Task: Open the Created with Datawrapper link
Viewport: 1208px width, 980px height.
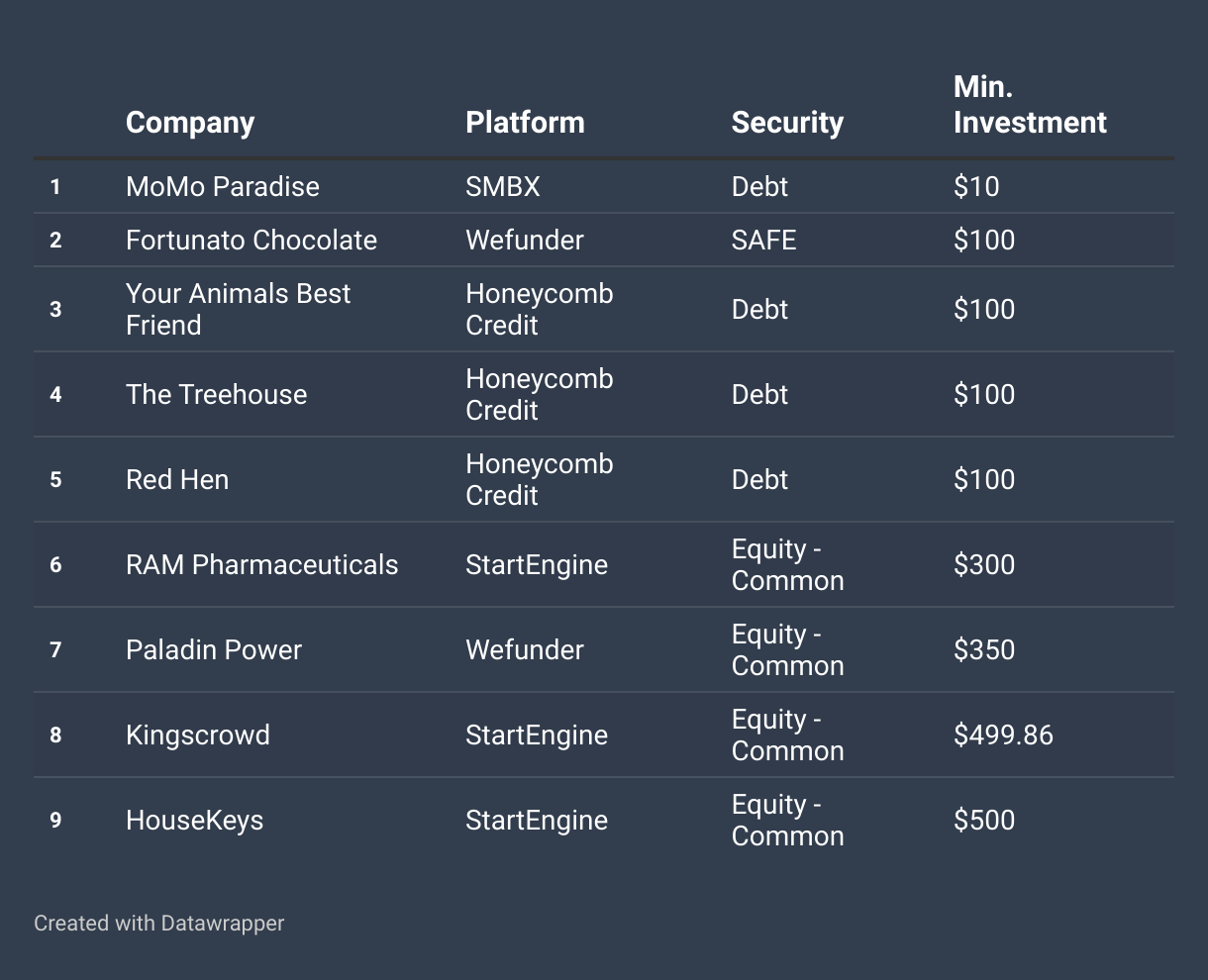Action: pyautogui.click(x=158, y=924)
